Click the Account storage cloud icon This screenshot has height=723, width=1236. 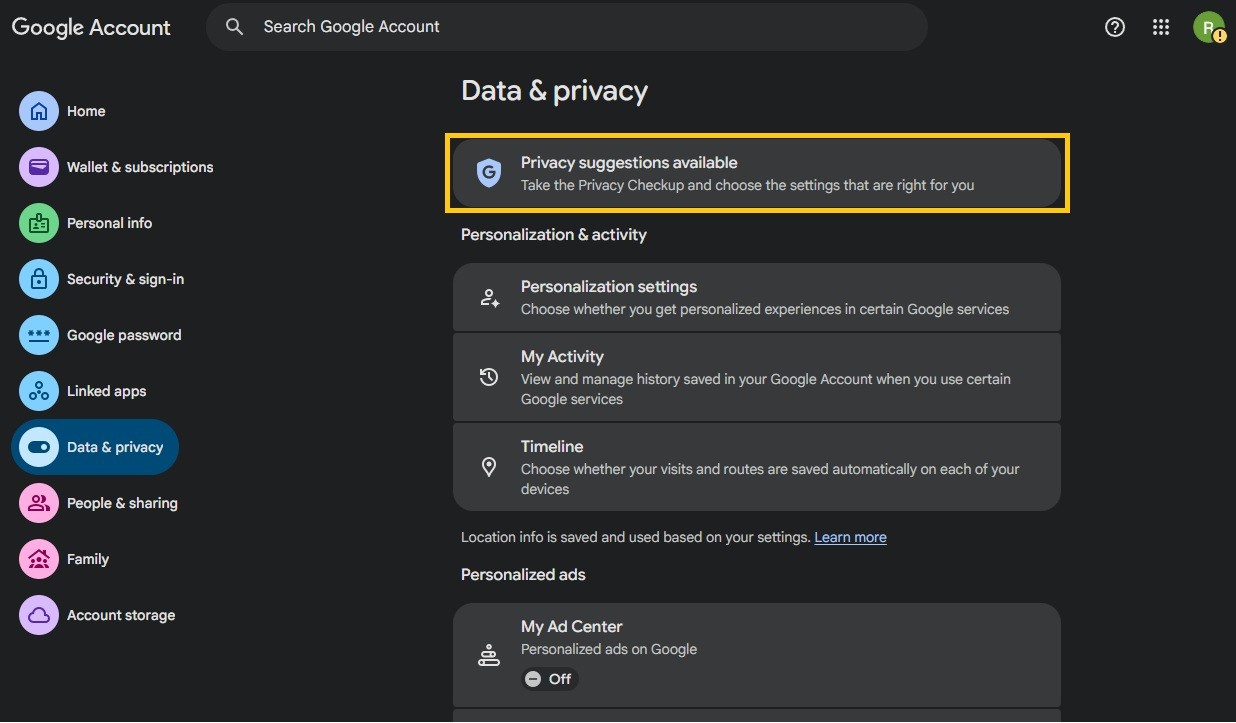[x=39, y=615]
